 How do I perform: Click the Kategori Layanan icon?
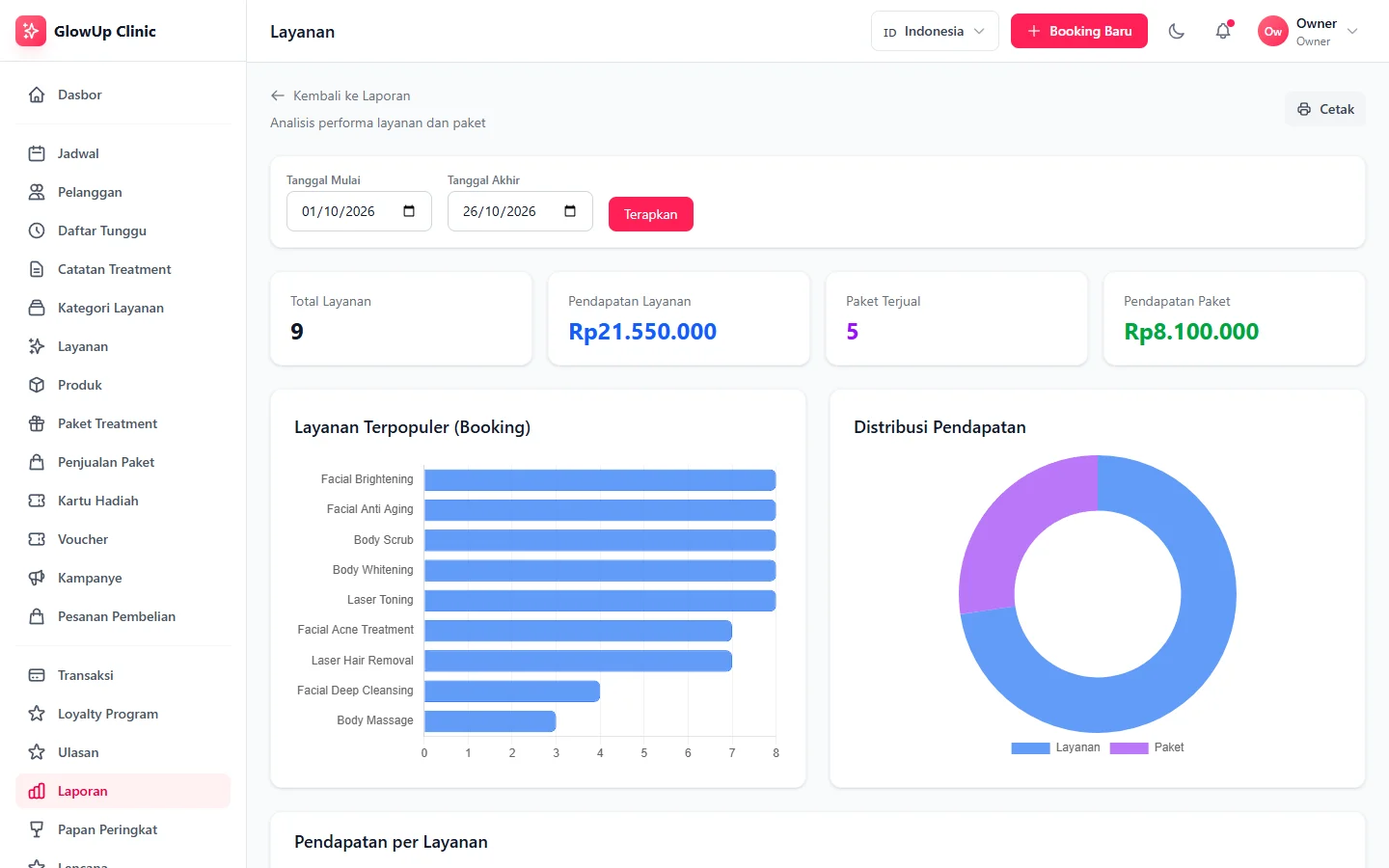[37, 308]
